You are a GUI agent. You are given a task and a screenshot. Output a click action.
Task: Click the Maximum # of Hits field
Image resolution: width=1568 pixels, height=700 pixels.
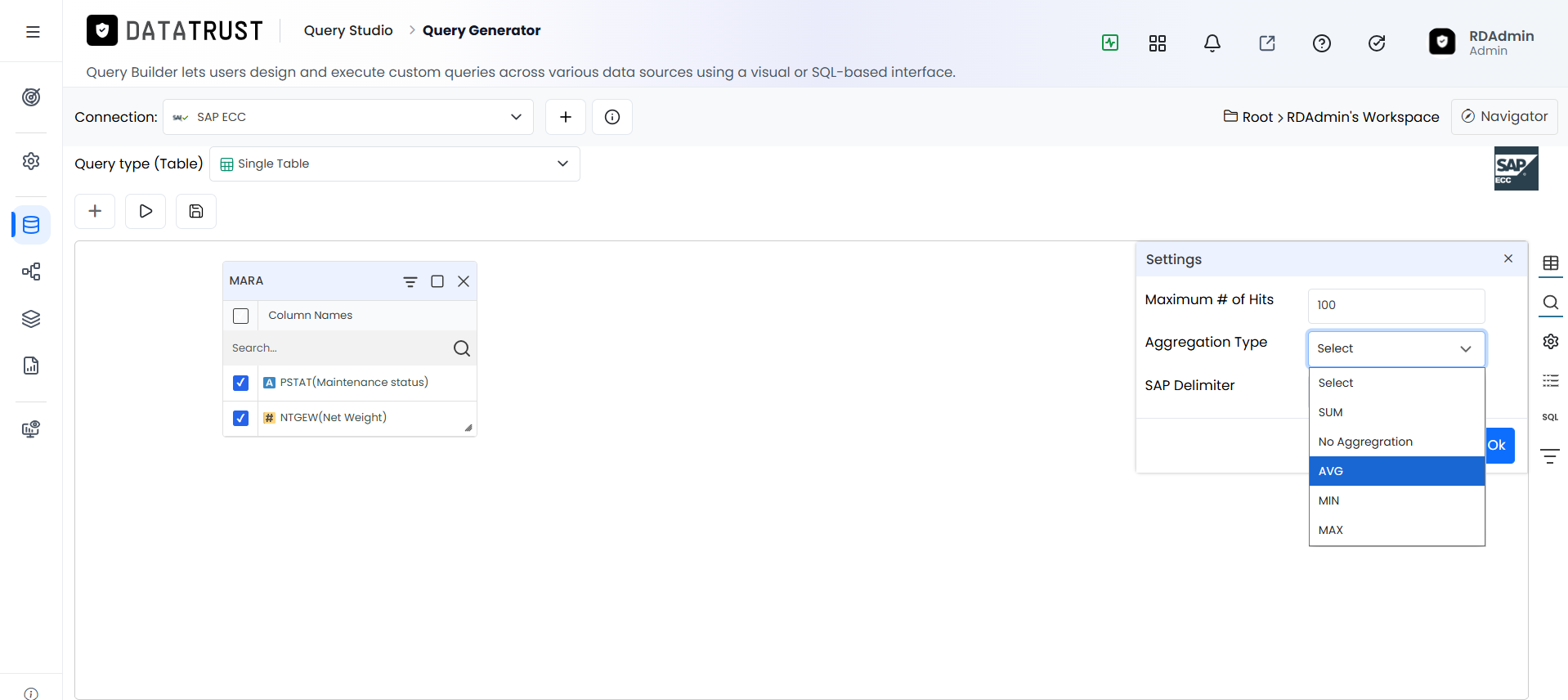click(1396, 305)
